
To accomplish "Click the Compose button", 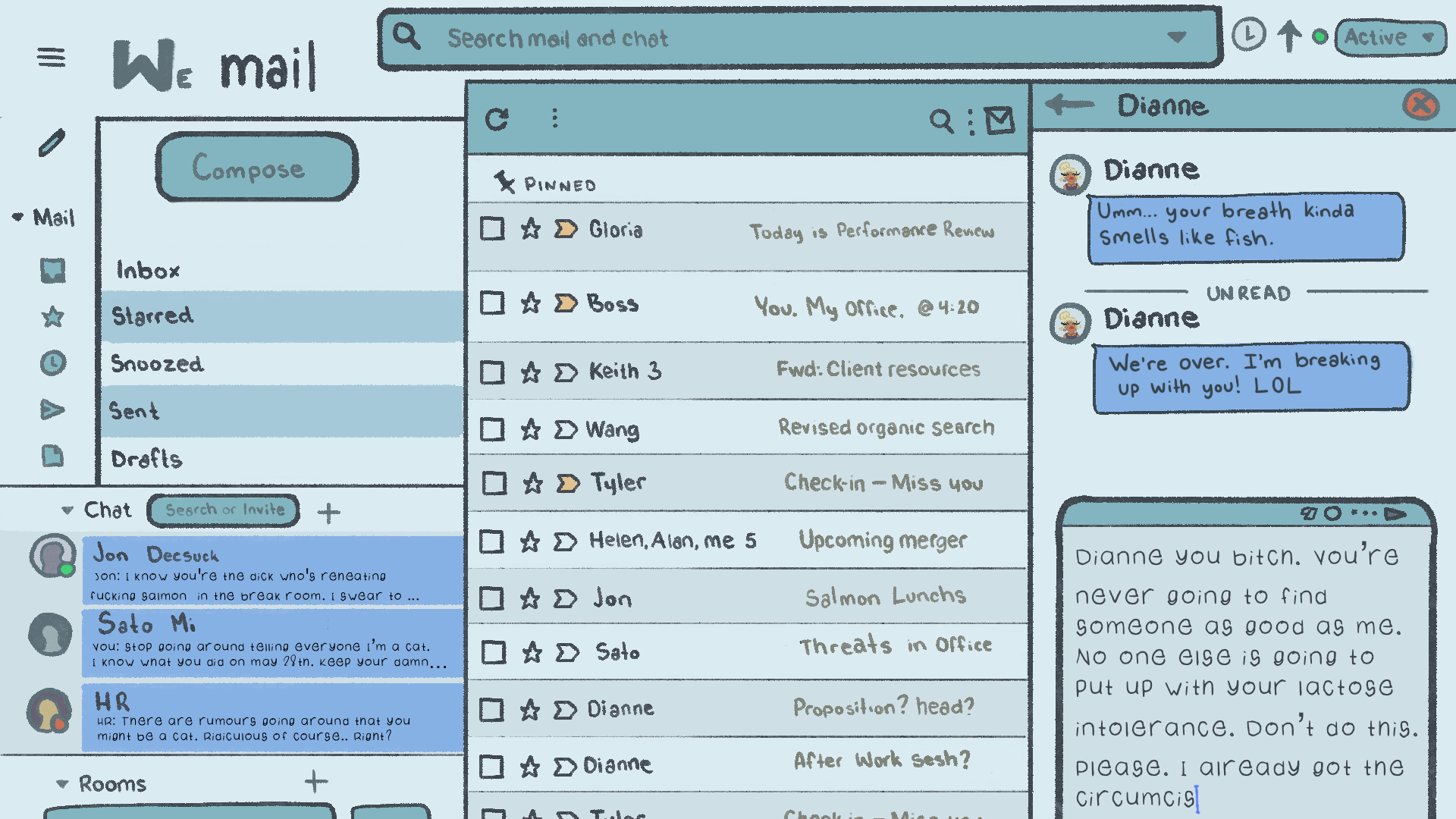I will click(257, 168).
